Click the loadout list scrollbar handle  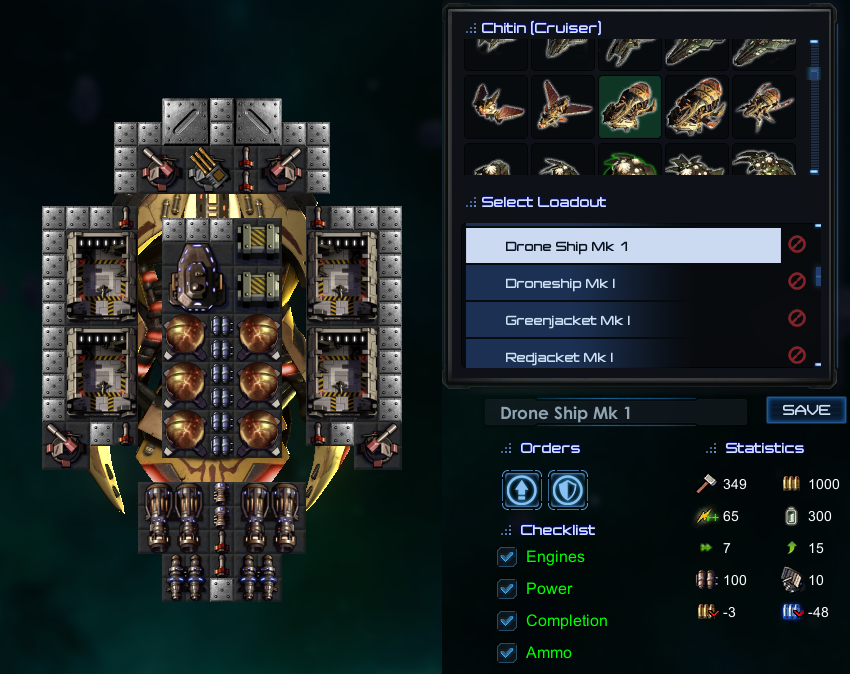coord(818,277)
